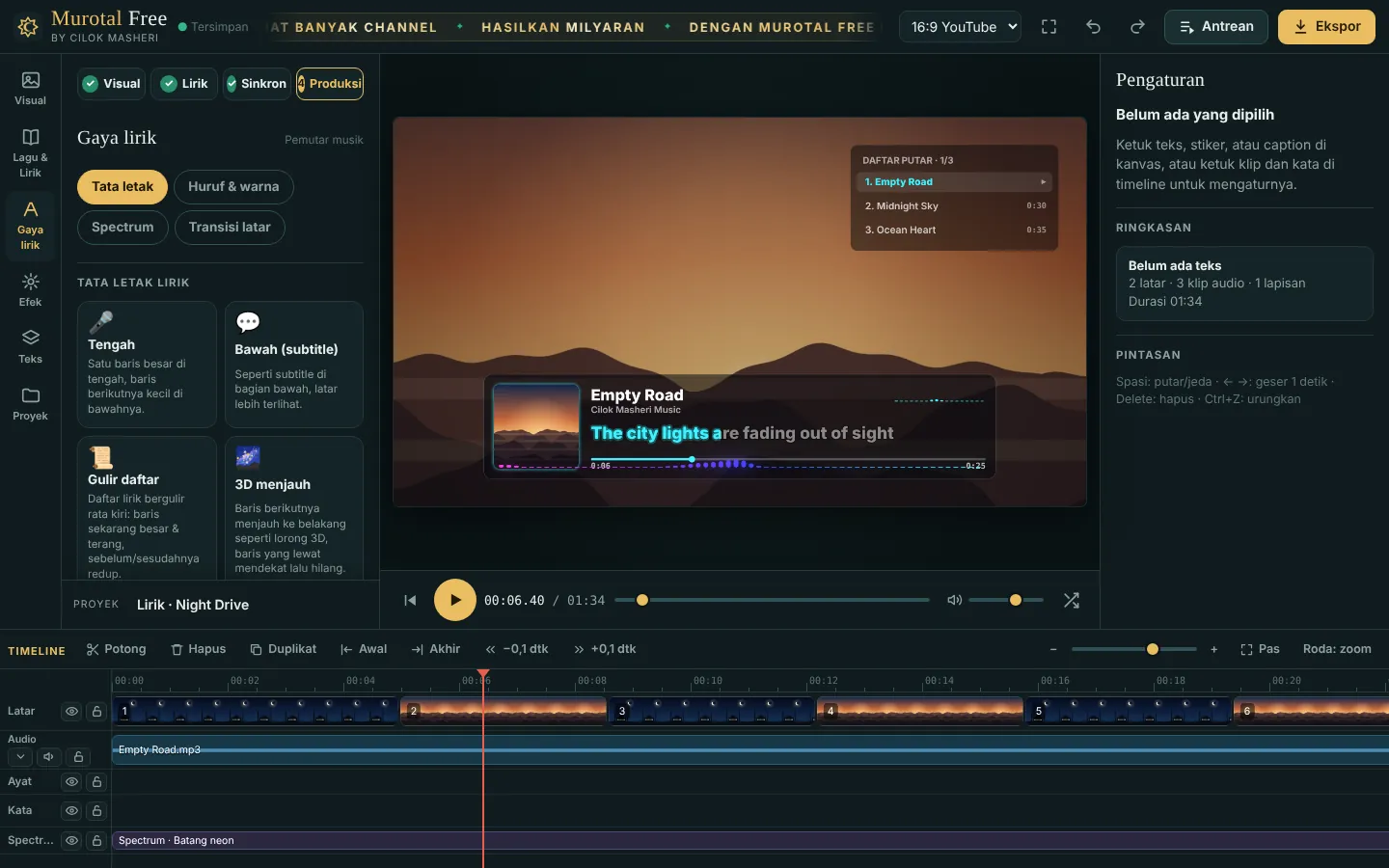
Task: Switch to the Produksi step tab
Action: tap(330, 84)
